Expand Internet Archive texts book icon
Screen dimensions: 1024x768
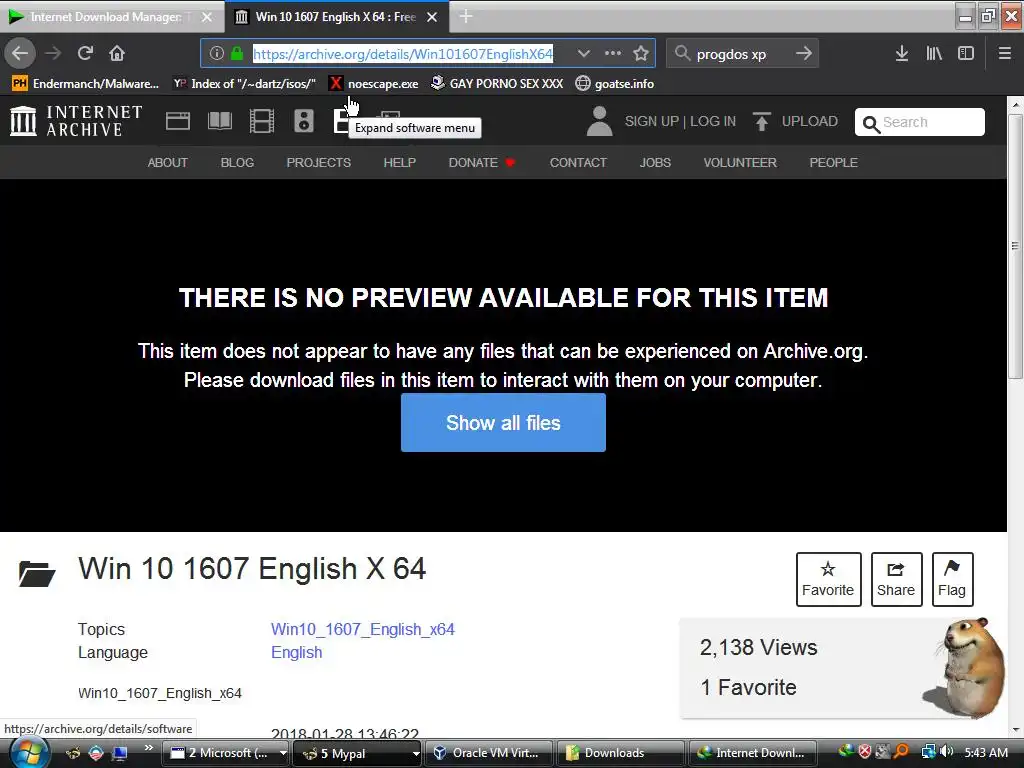pos(219,121)
